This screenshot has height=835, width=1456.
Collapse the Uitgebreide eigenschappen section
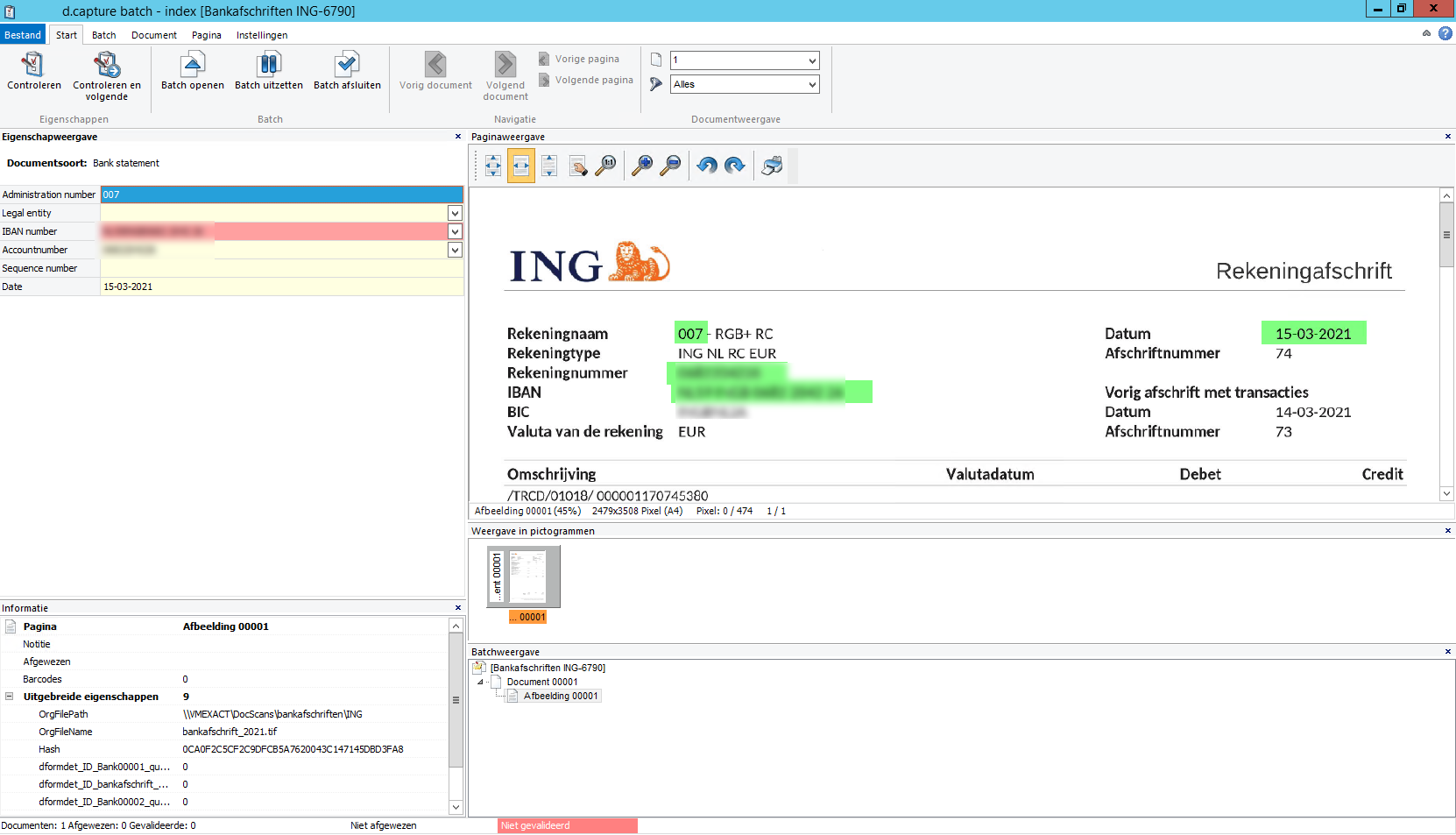tap(10, 697)
